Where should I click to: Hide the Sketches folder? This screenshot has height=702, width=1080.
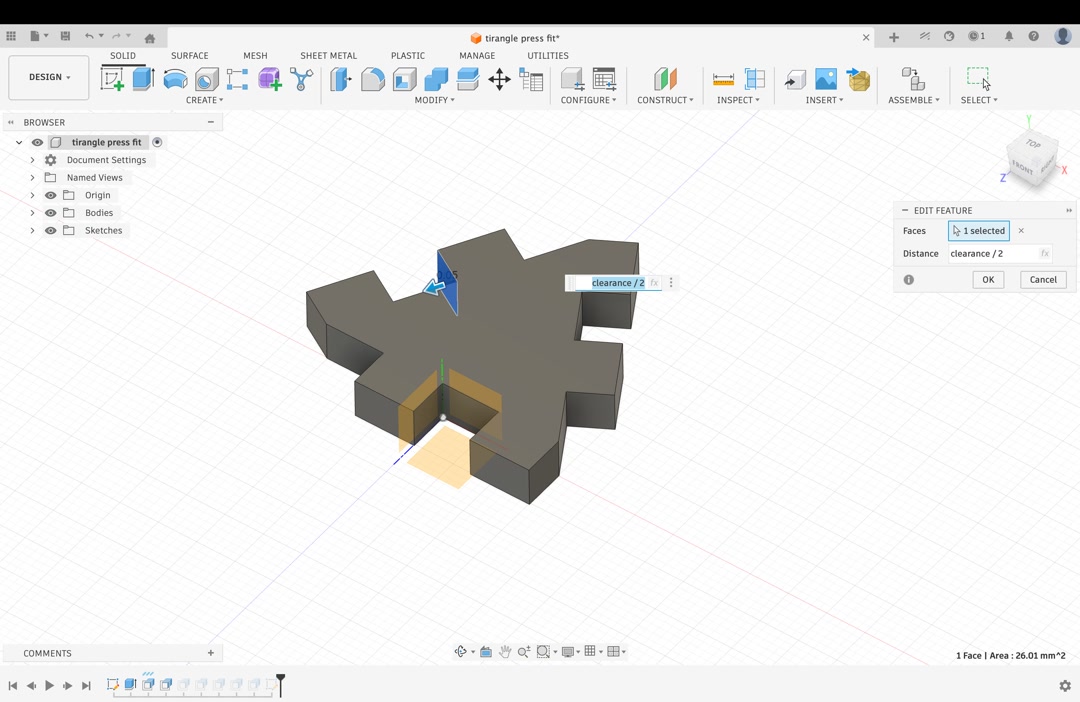50,230
